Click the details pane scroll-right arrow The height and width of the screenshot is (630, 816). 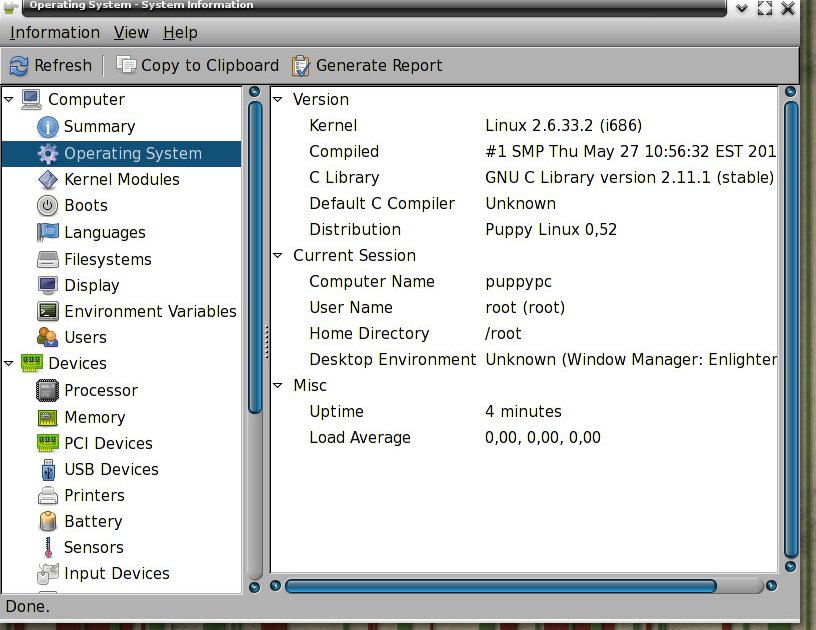pyautogui.click(x=771, y=586)
